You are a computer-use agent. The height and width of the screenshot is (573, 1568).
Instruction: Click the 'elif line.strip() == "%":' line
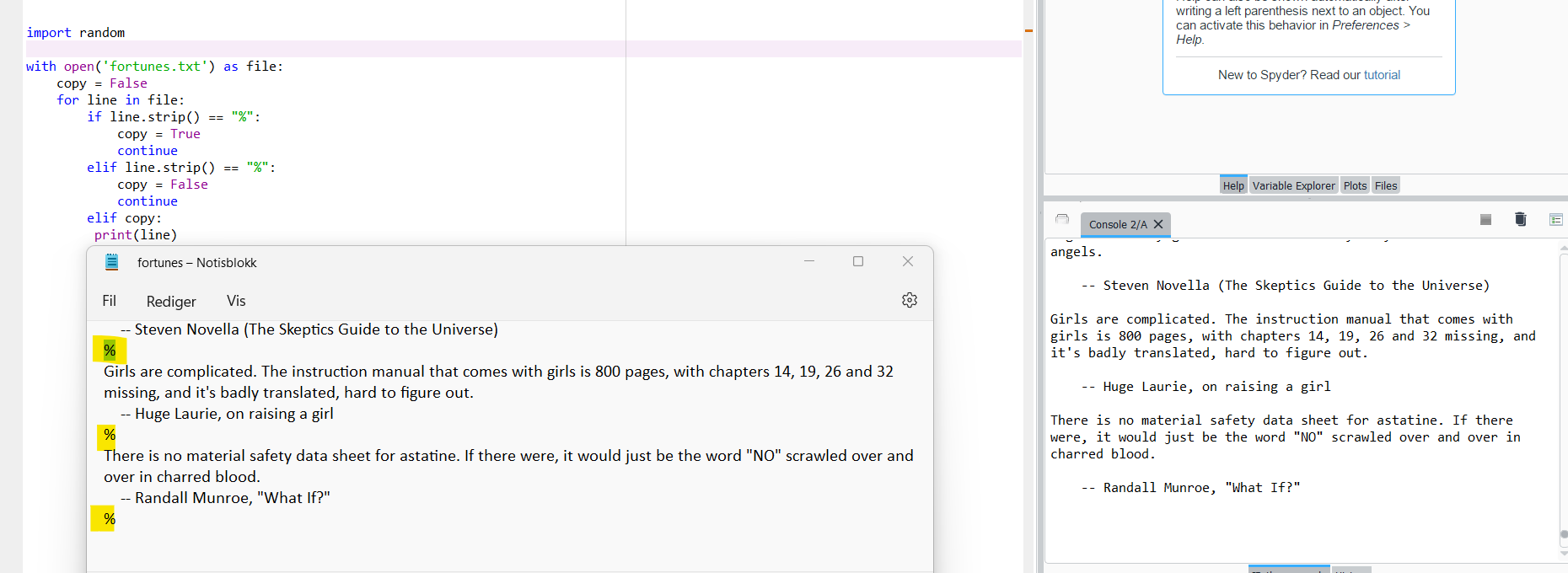point(181,168)
